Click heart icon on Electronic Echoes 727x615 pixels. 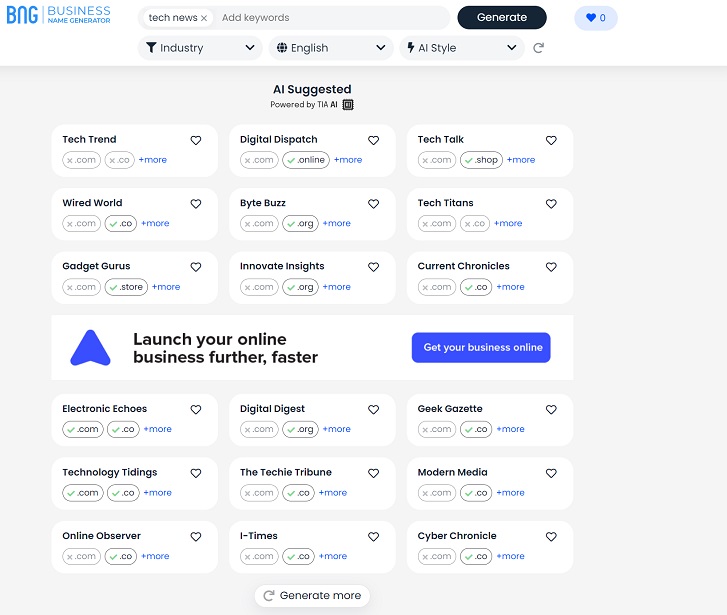(196, 410)
